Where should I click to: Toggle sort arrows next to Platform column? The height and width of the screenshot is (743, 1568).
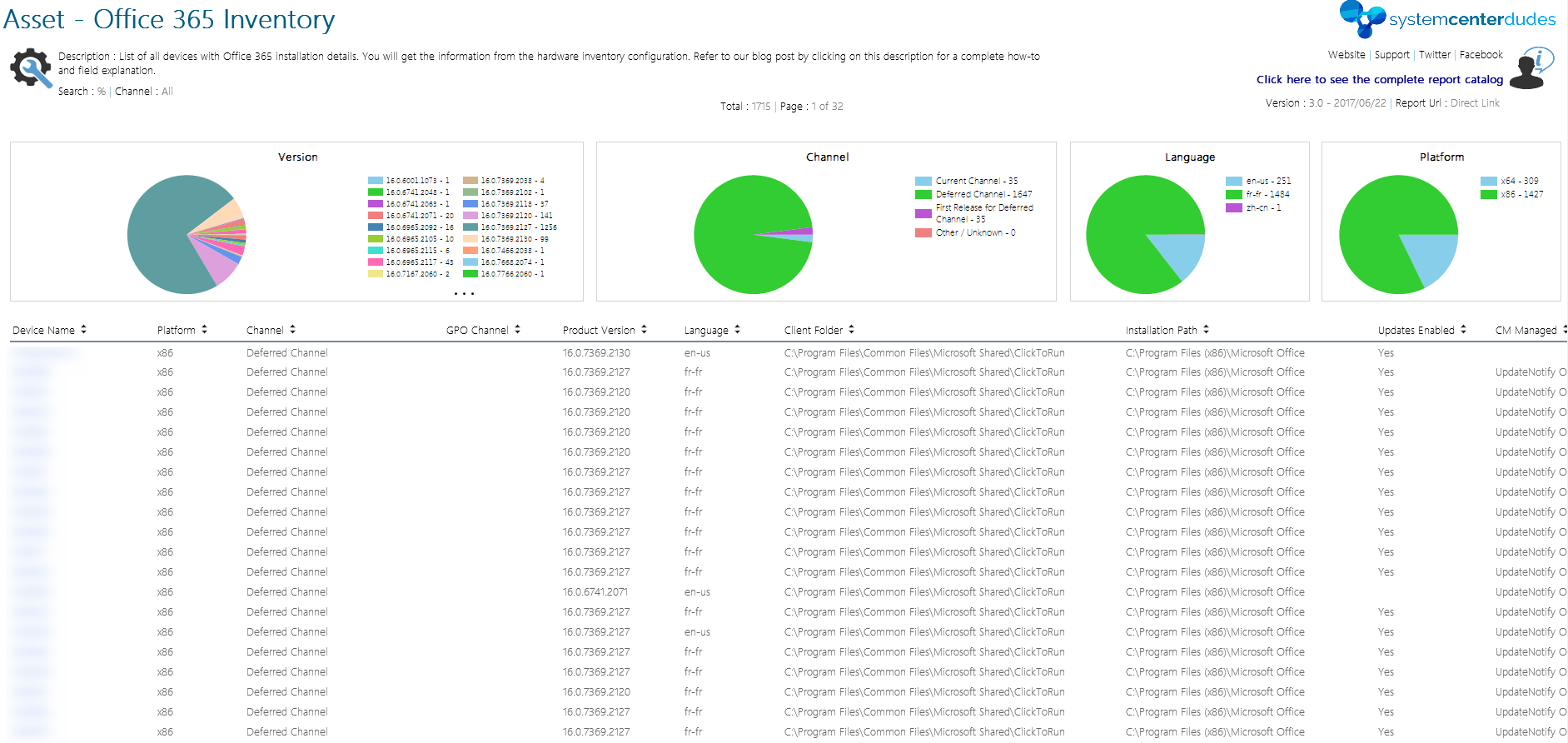(x=204, y=330)
